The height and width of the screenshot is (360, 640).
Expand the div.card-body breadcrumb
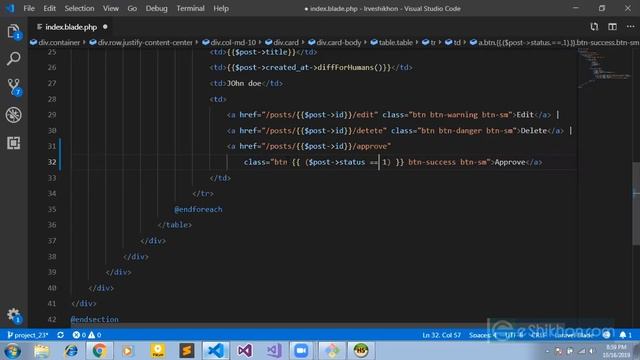335,42
